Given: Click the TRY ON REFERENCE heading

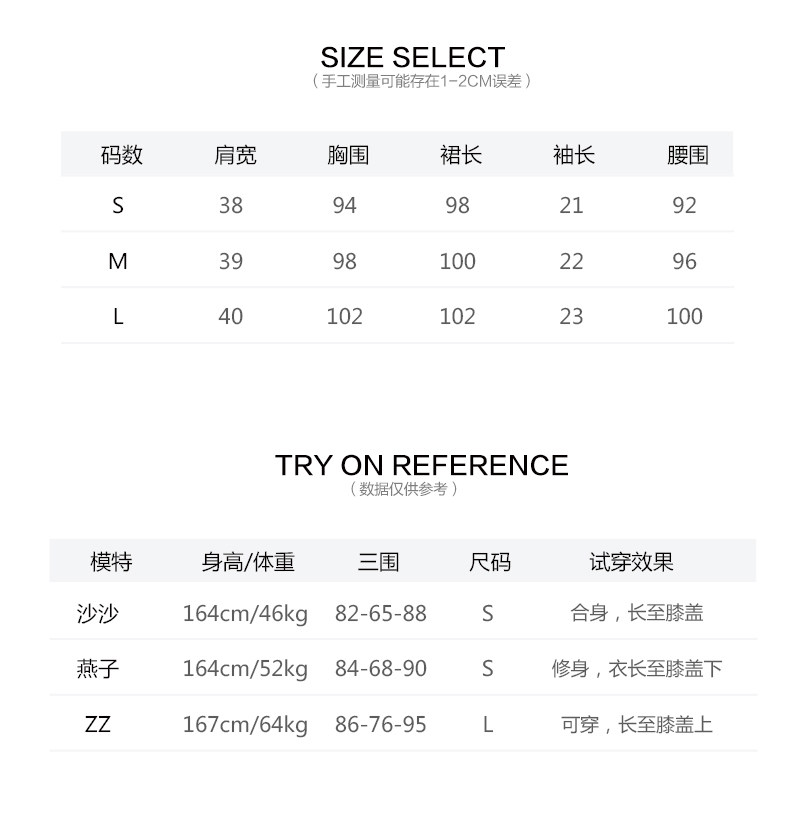Looking at the screenshot, I should 421,465.
